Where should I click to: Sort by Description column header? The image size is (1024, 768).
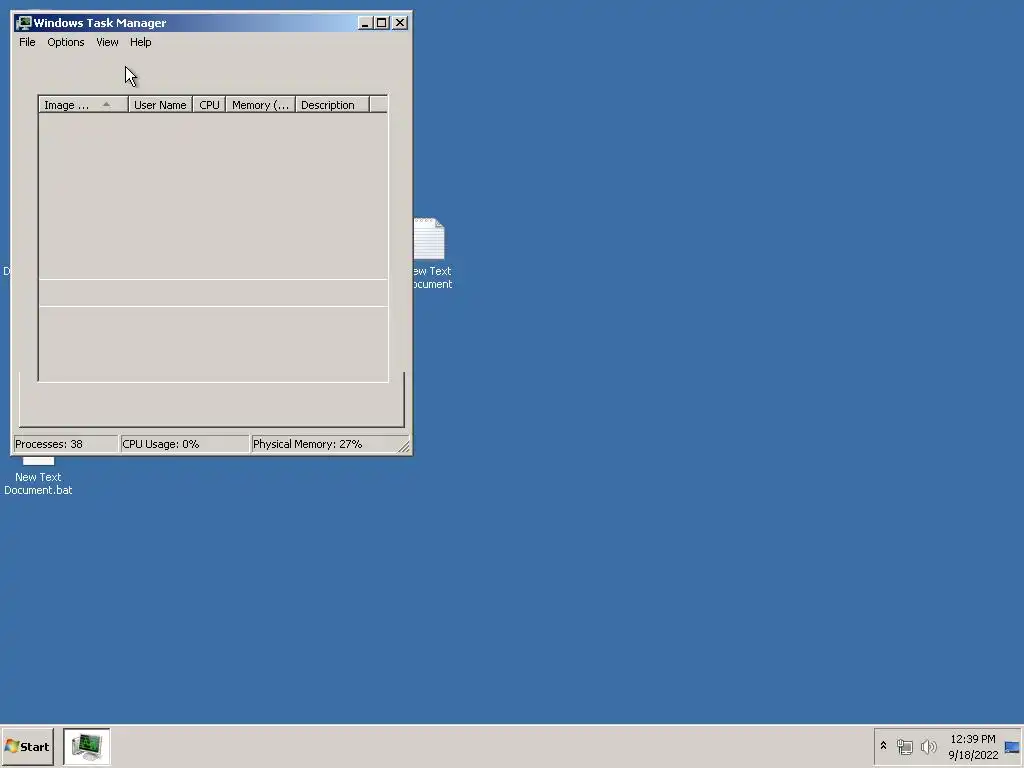point(332,104)
